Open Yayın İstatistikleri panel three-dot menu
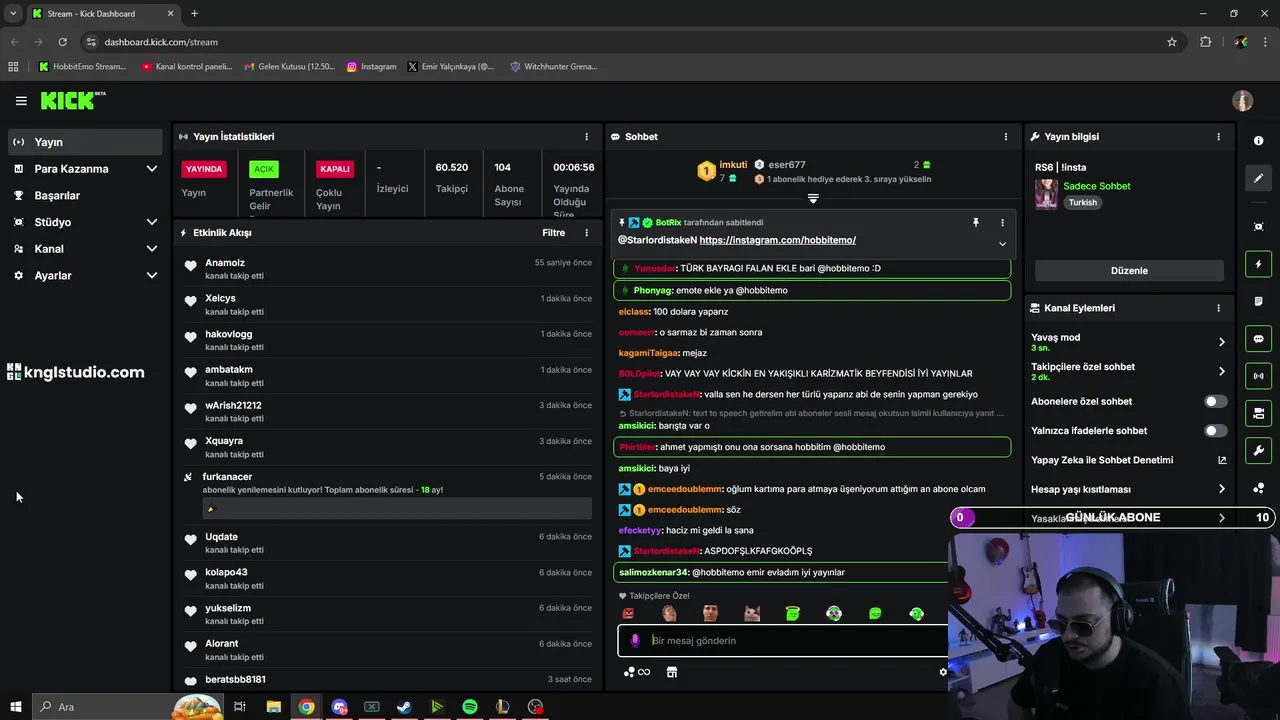This screenshot has height=720, width=1280. [x=587, y=136]
